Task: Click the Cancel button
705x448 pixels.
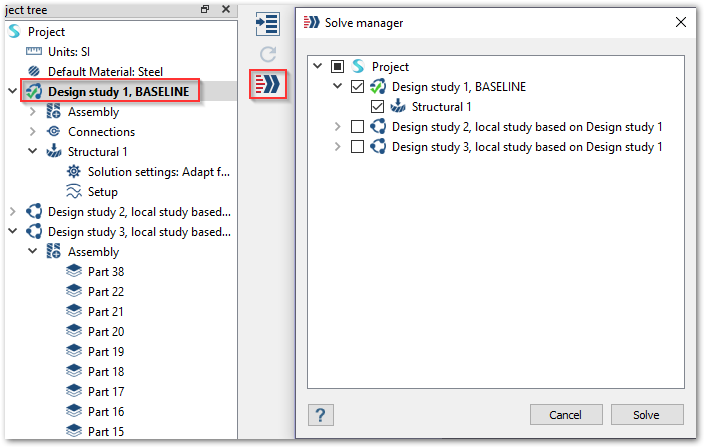Action: 566,415
